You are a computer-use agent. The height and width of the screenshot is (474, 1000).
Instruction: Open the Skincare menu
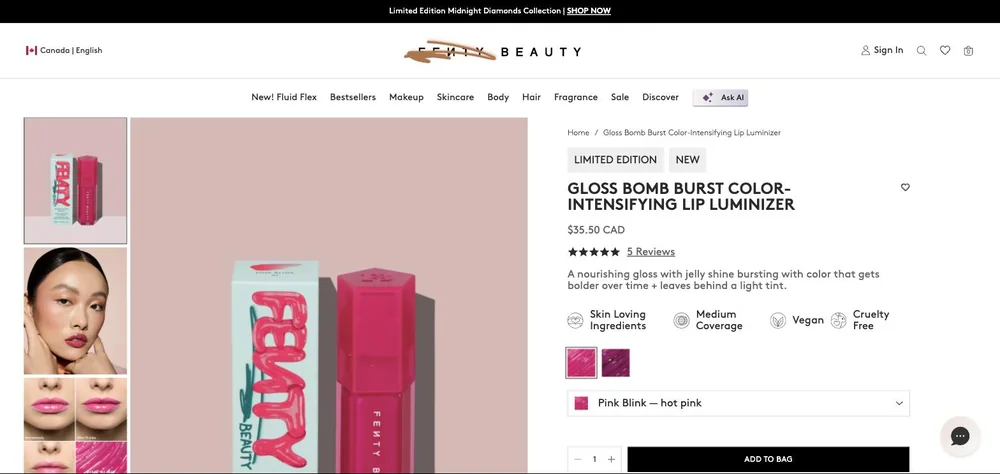455,98
